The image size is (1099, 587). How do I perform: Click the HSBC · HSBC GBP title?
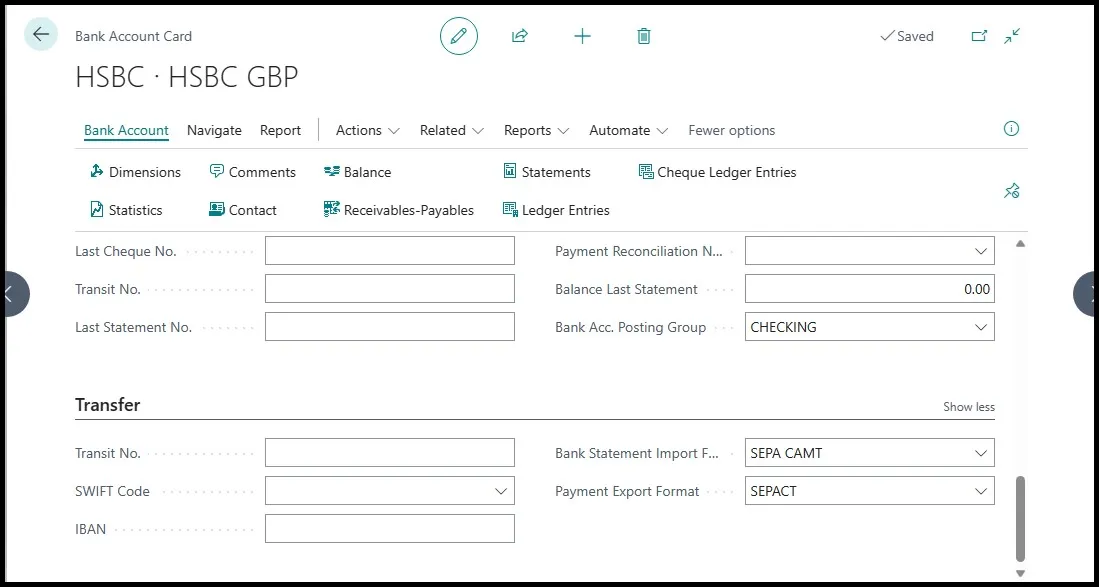186,77
